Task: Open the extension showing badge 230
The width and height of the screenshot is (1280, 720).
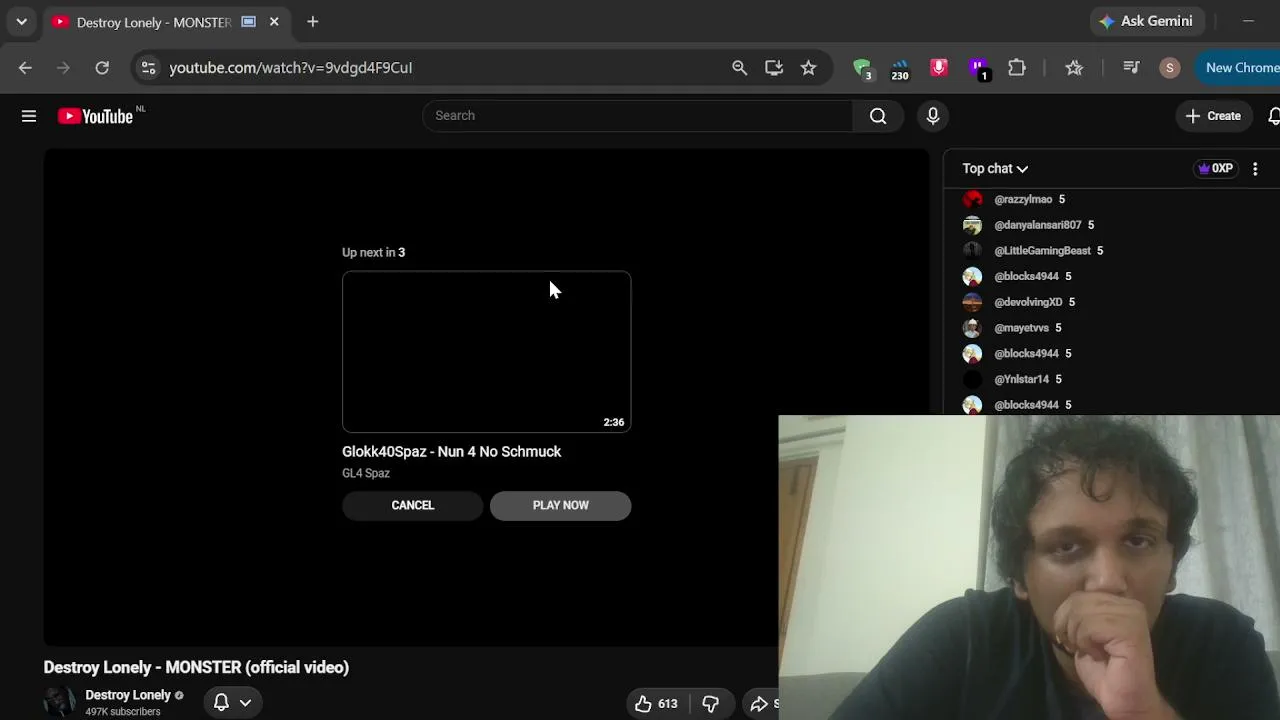Action: [x=900, y=68]
